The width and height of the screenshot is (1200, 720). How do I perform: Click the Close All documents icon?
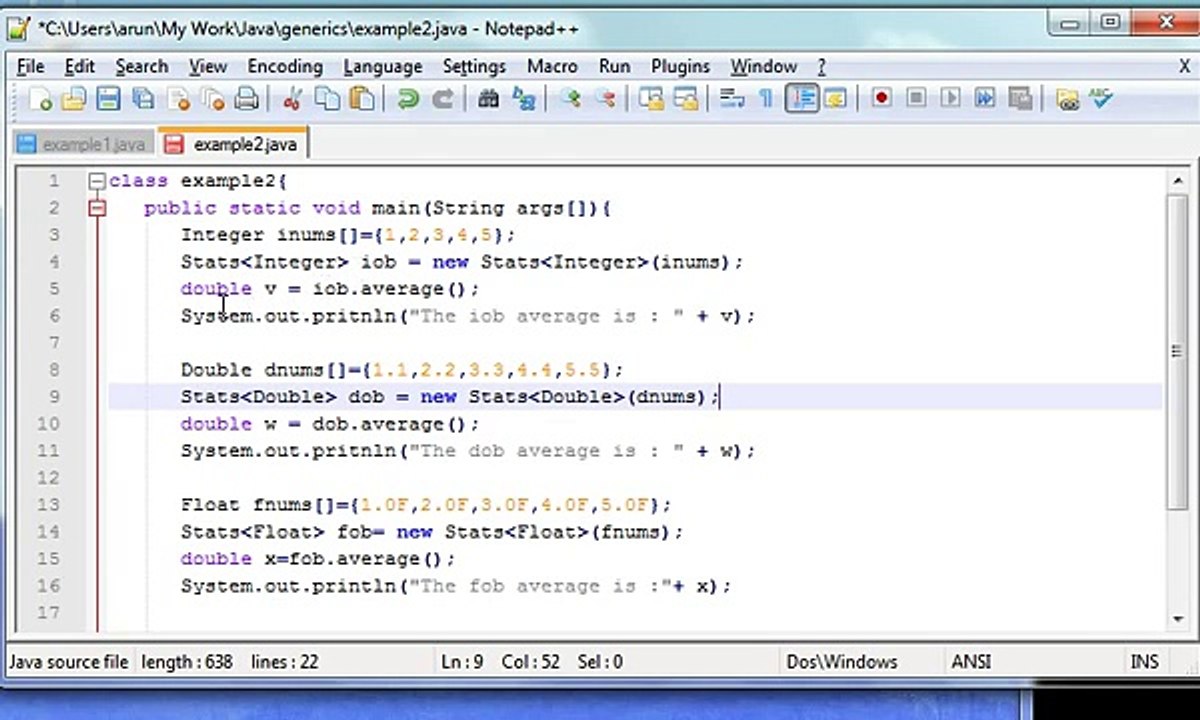[x=212, y=99]
